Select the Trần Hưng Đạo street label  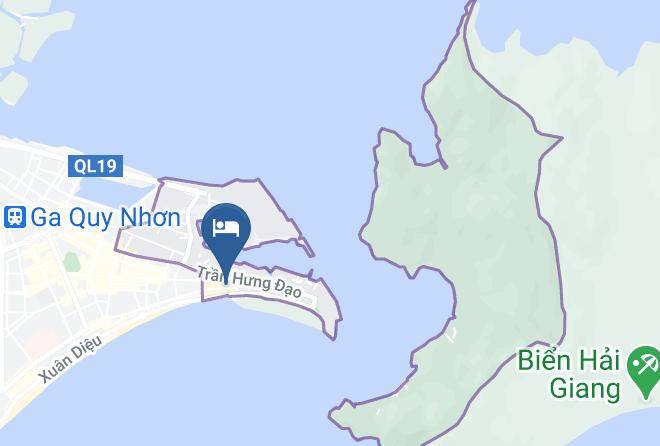(x=250, y=282)
